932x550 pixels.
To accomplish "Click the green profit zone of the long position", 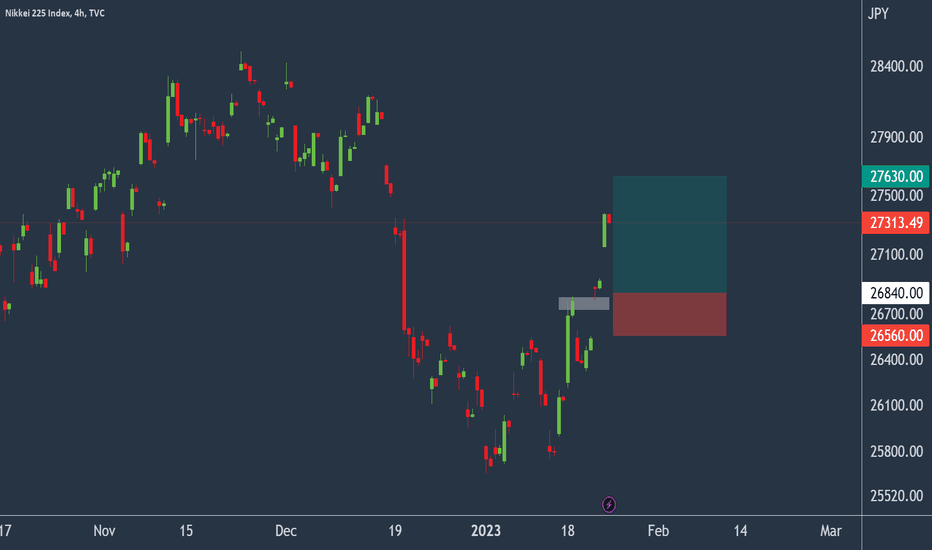I will pos(669,234).
